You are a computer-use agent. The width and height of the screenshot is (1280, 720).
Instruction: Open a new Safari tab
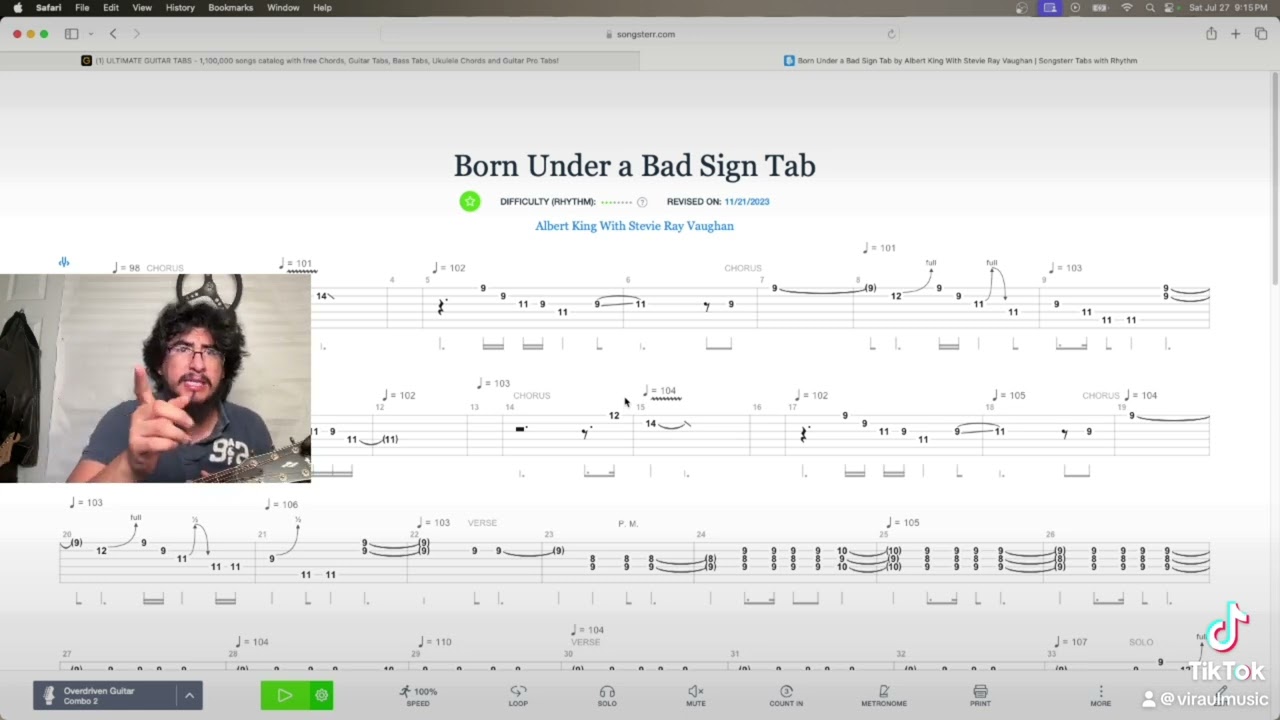(x=1236, y=34)
